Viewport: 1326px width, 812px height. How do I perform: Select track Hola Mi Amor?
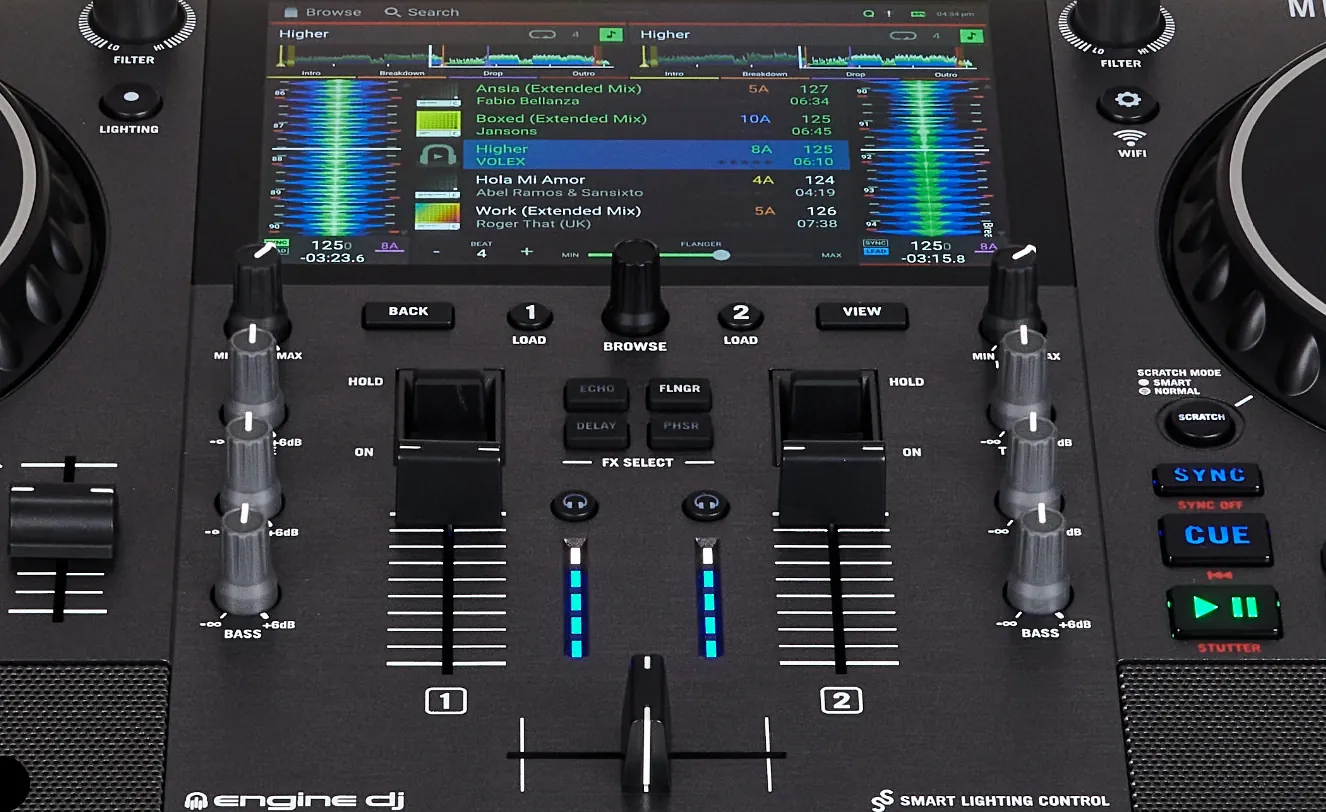pos(656,186)
